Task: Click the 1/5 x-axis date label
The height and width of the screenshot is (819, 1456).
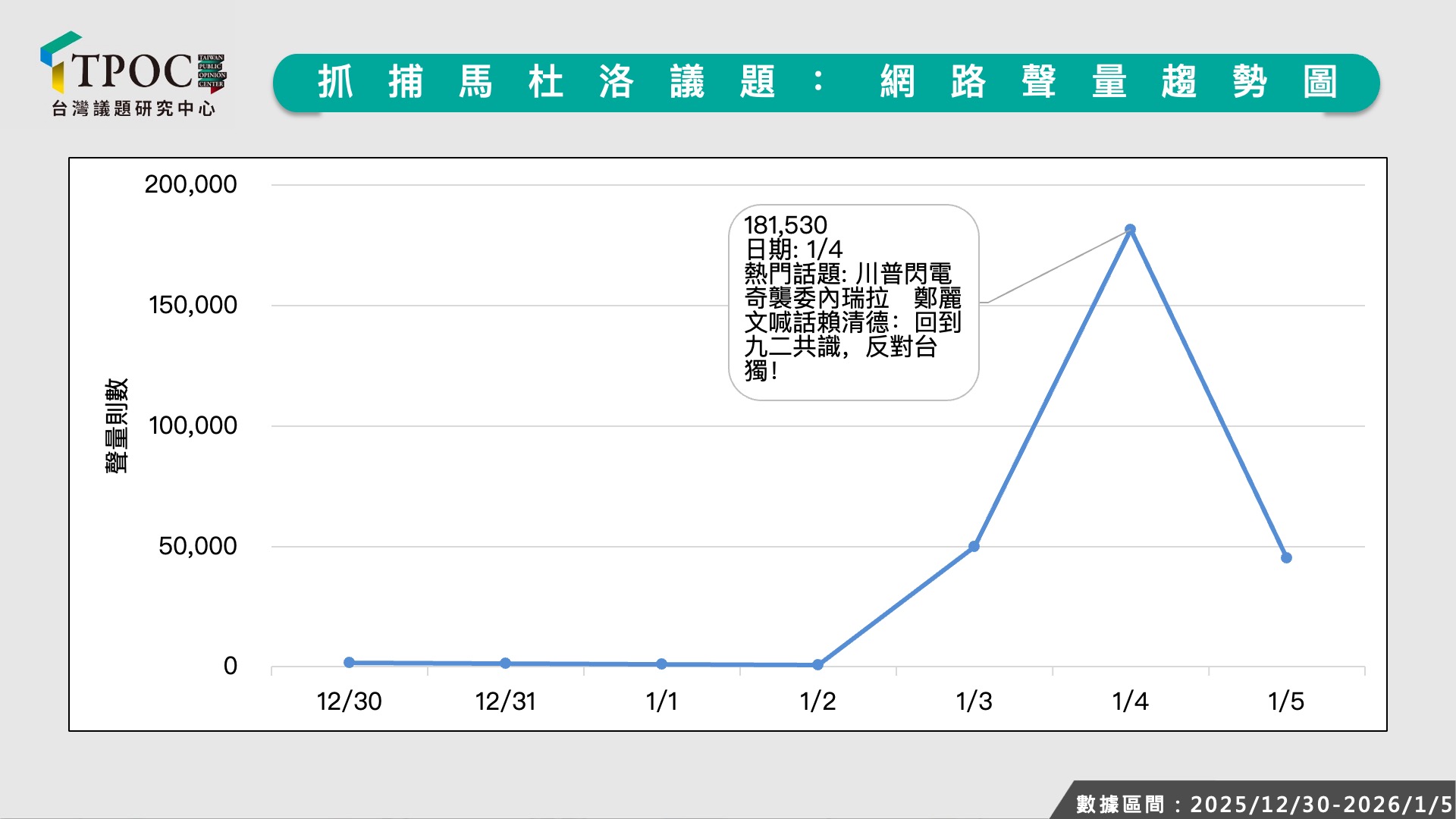Action: [x=1286, y=701]
